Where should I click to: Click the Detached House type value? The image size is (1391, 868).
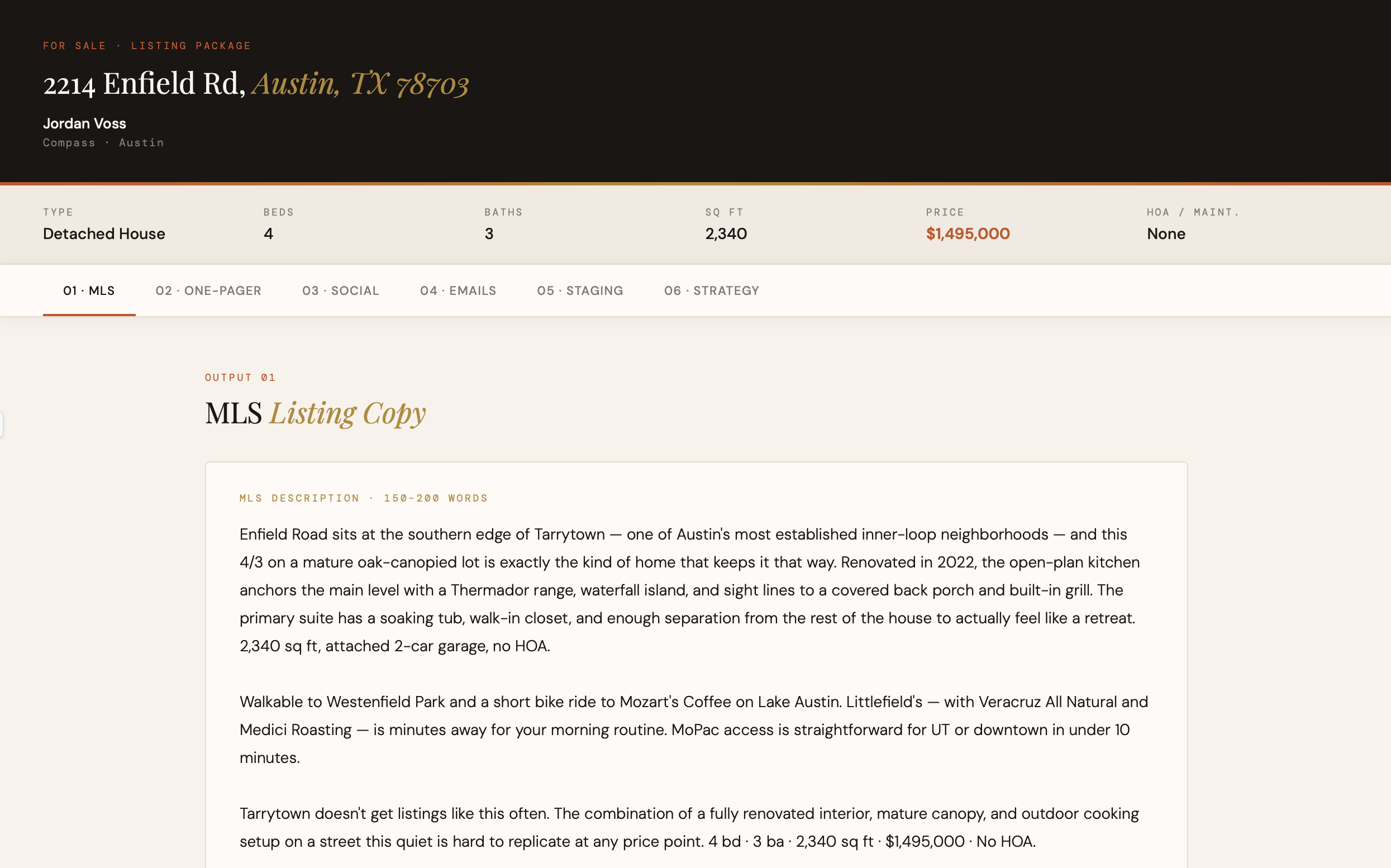pos(104,233)
